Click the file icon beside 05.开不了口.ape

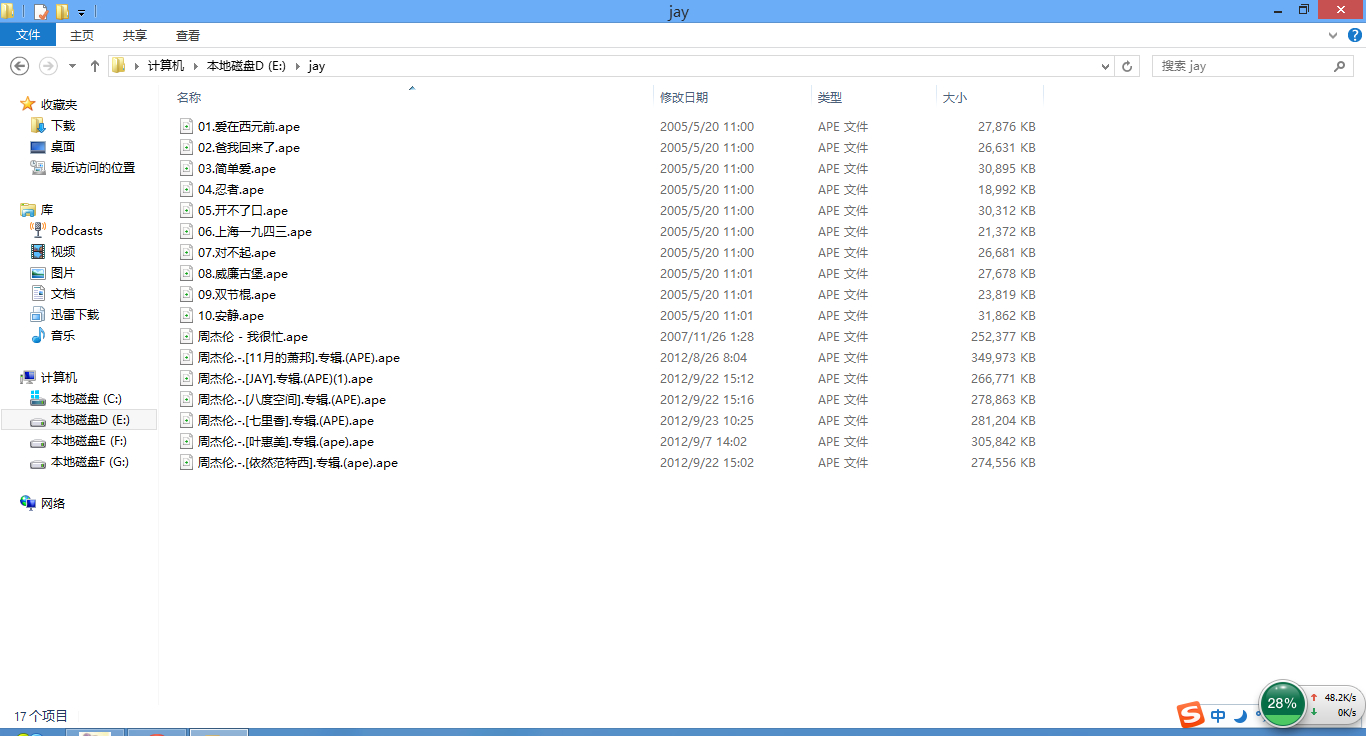pos(186,211)
